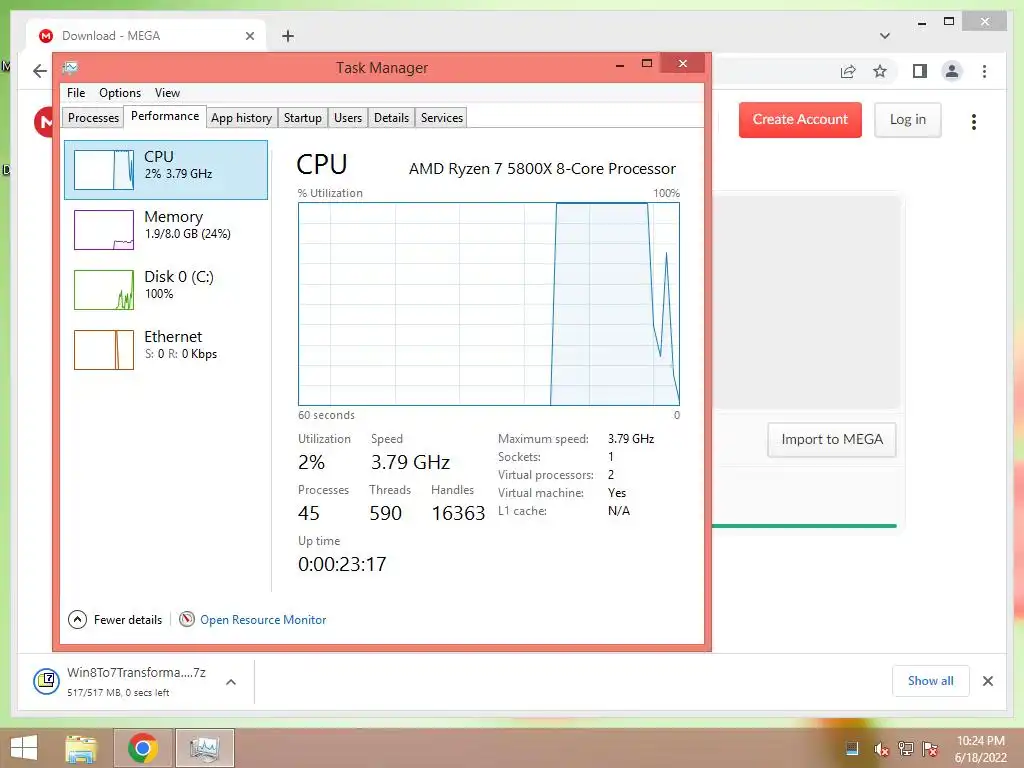
Task: Click Show all downloads button
Action: 930,681
